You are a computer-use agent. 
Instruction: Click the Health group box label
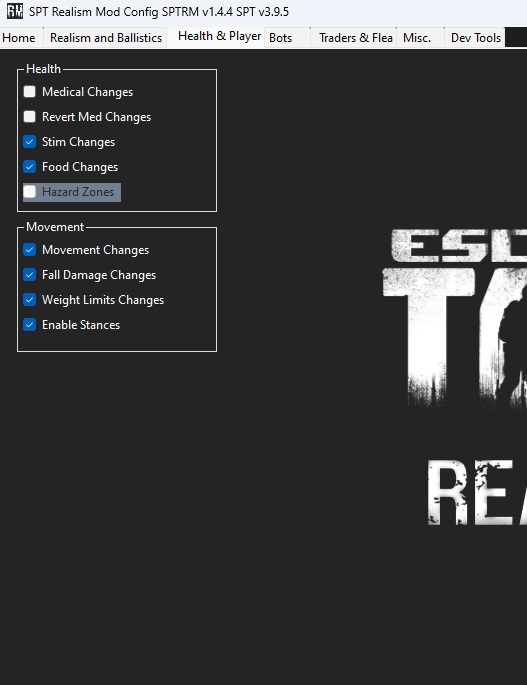(43, 69)
